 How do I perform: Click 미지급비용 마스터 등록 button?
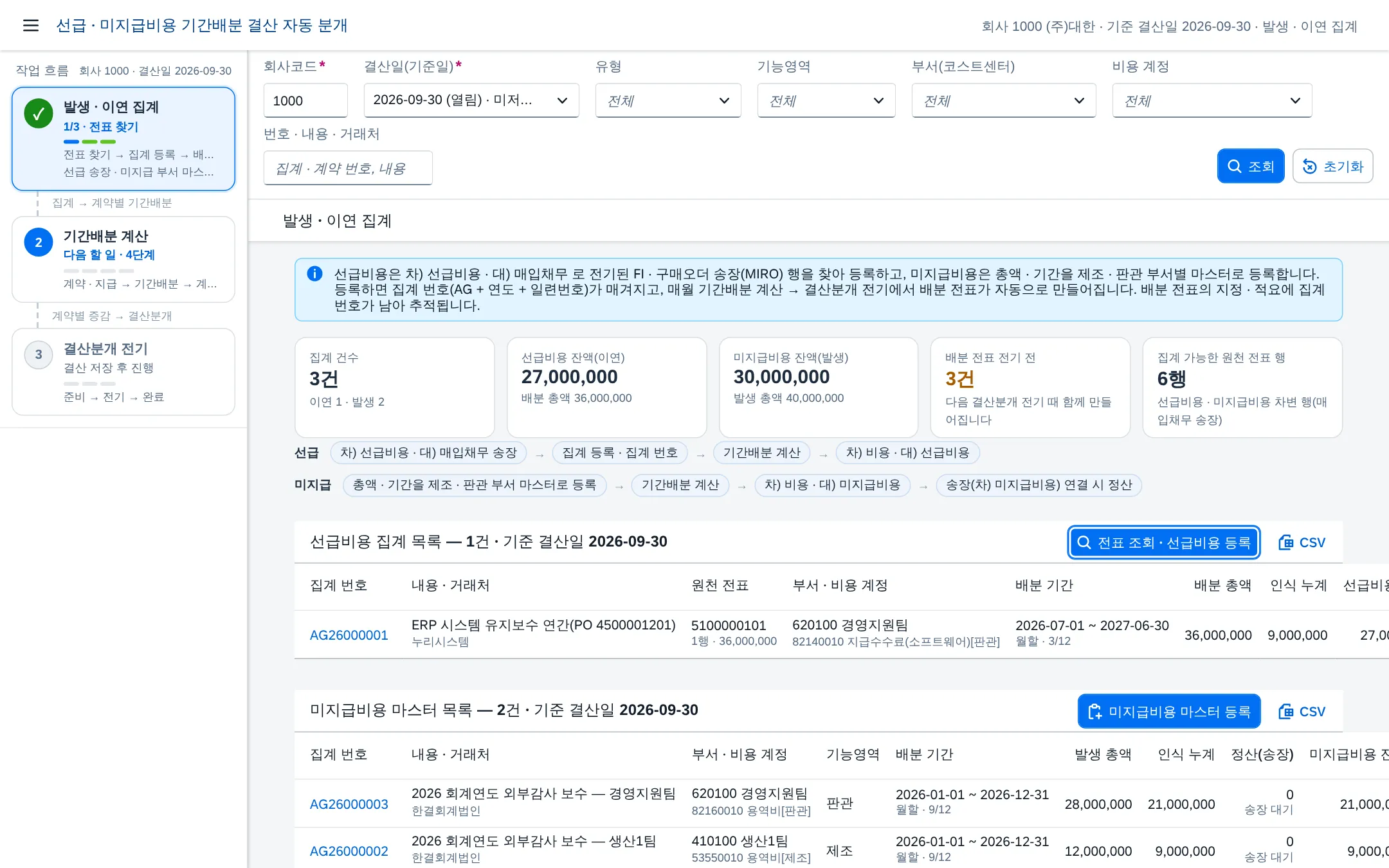coord(1169,711)
